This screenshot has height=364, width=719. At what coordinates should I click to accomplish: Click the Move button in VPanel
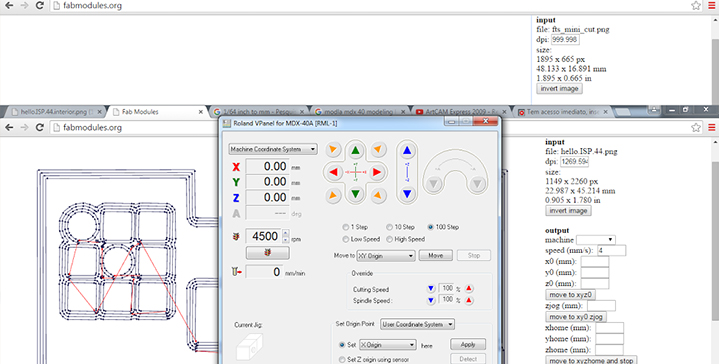pos(436,255)
